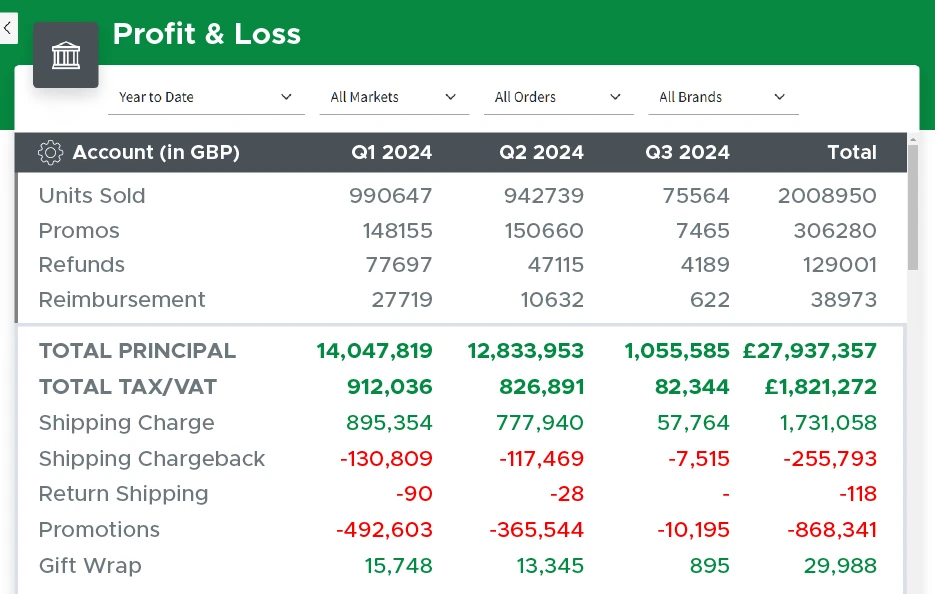
Task: Click the Profit & Loss page title
Action: point(207,33)
